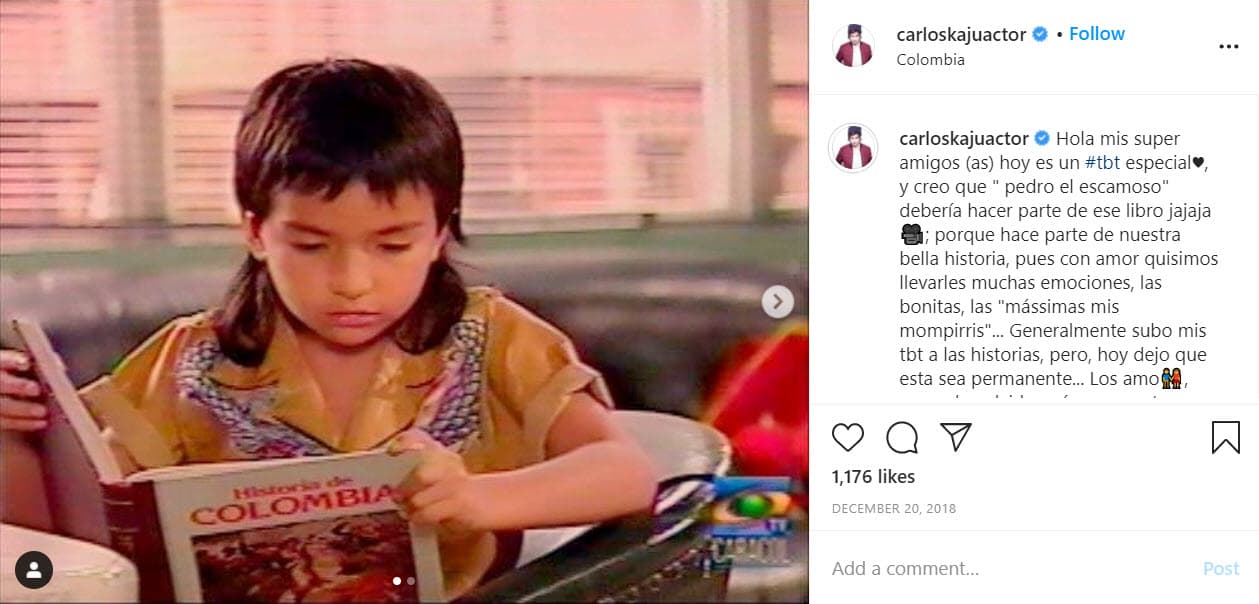1259x604 pixels.
Task: Follow the carloskajuactor account
Action: pyautogui.click(x=1097, y=34)
